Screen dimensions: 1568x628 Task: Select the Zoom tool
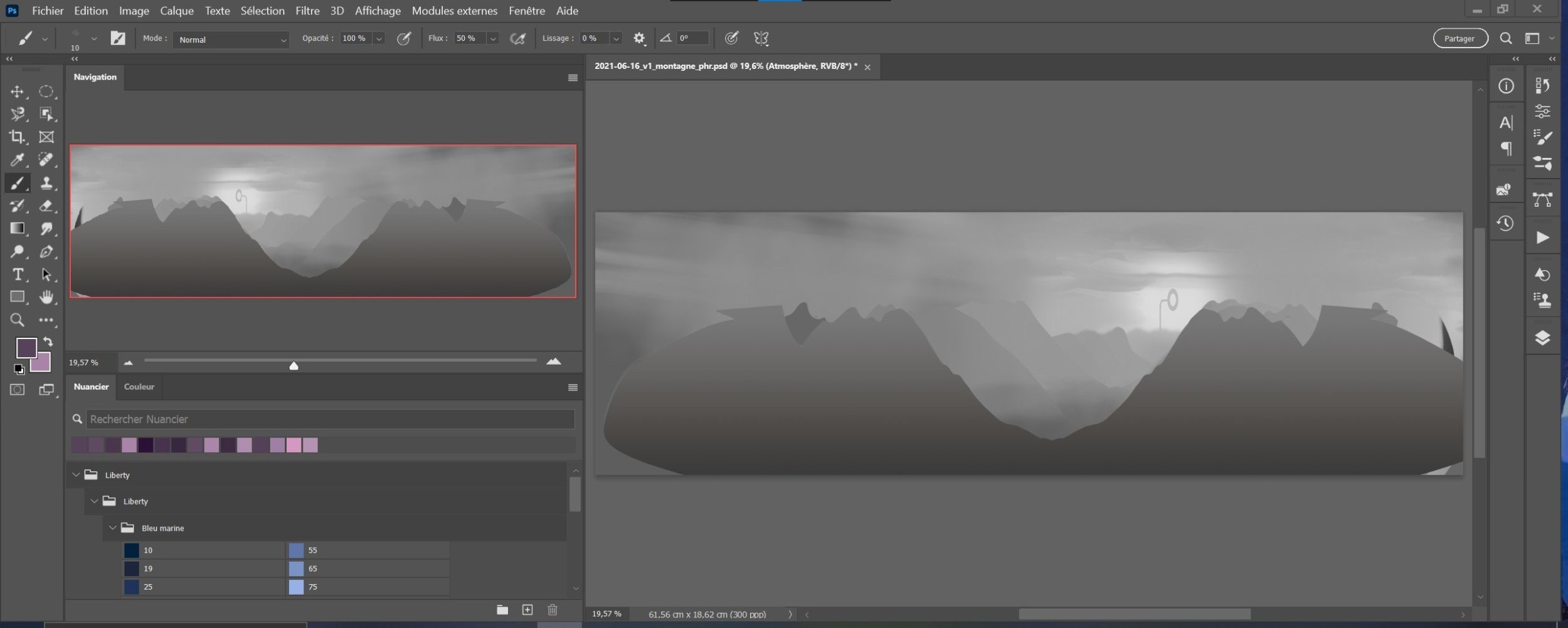tap(17, 320)
